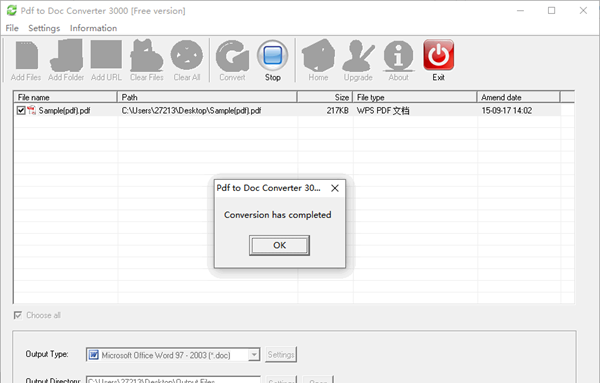The height and width of the screenshot is (383, 600).
Task: Open the Home toolbar icon
Action: point(318,56)
